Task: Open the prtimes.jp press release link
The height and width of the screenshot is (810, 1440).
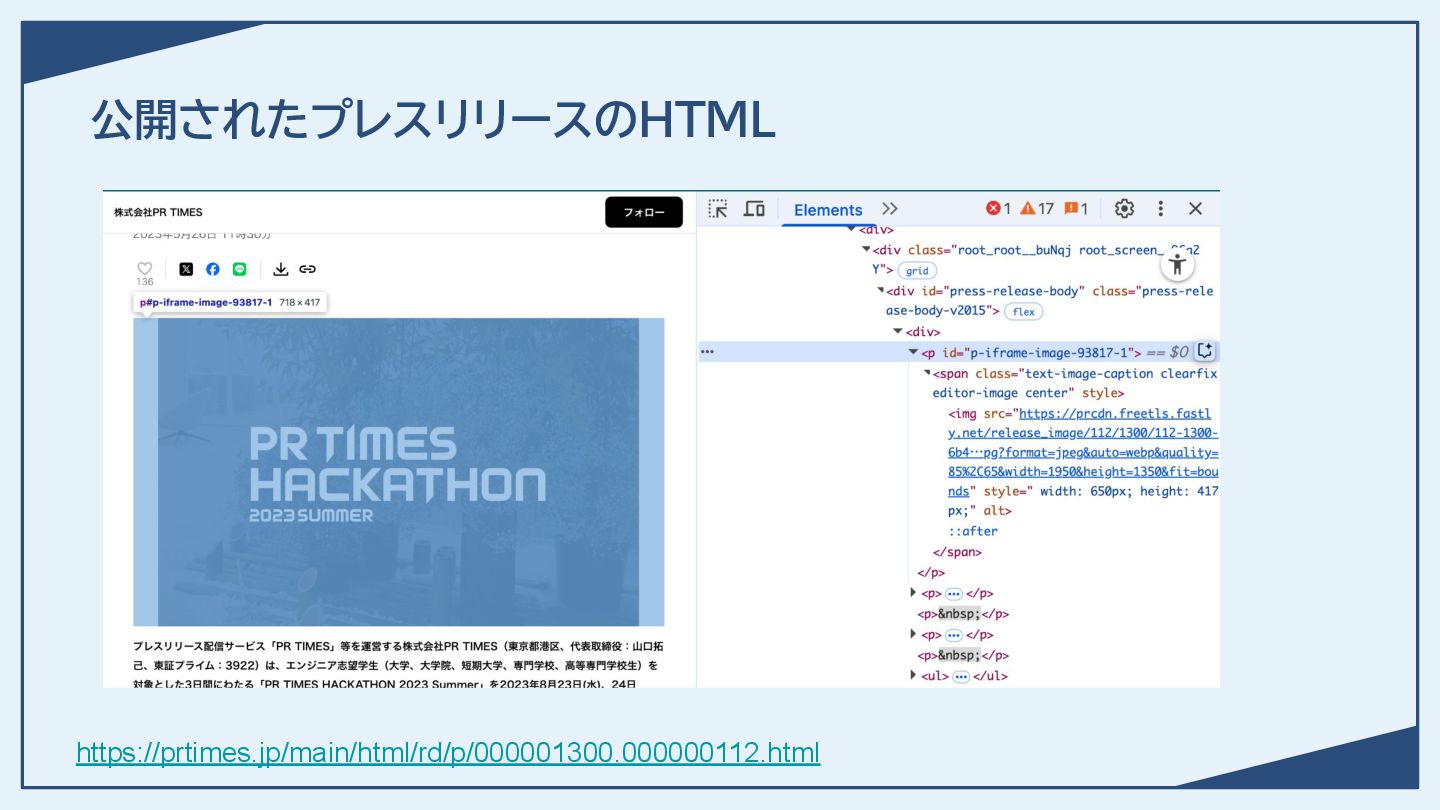Action: 448,752
